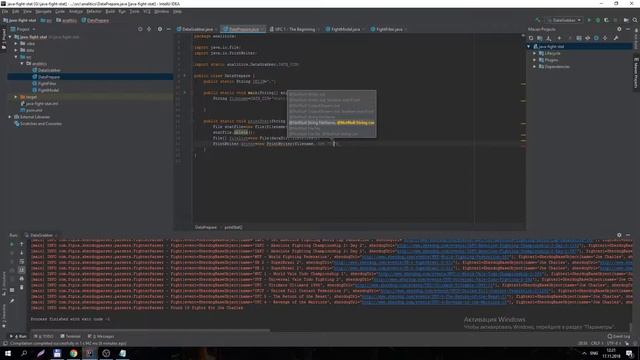Expand target folder in Project tree
The image size is (640, 360).
[16, 97]
